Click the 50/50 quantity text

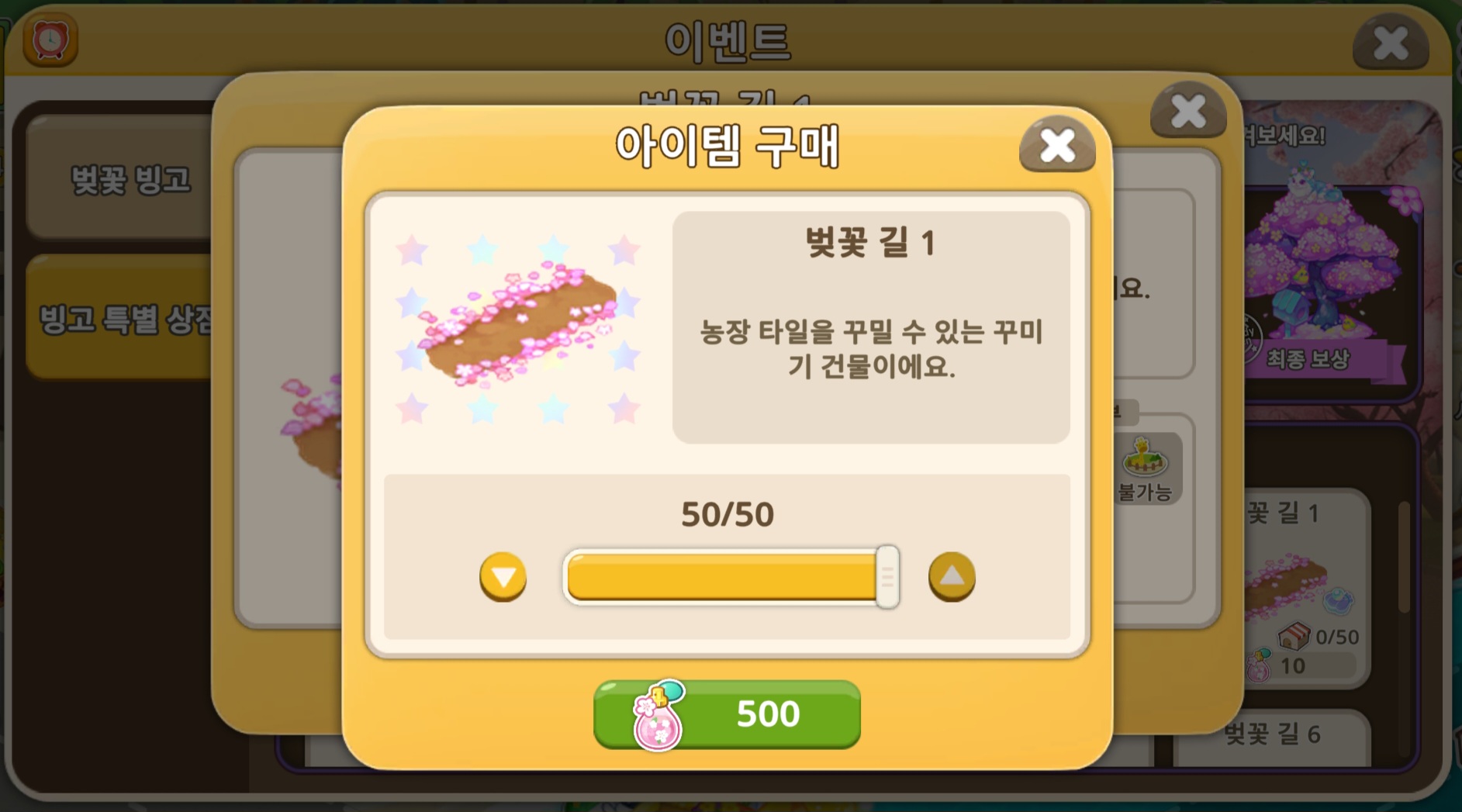pyautogui.click(x=727, y=514)
